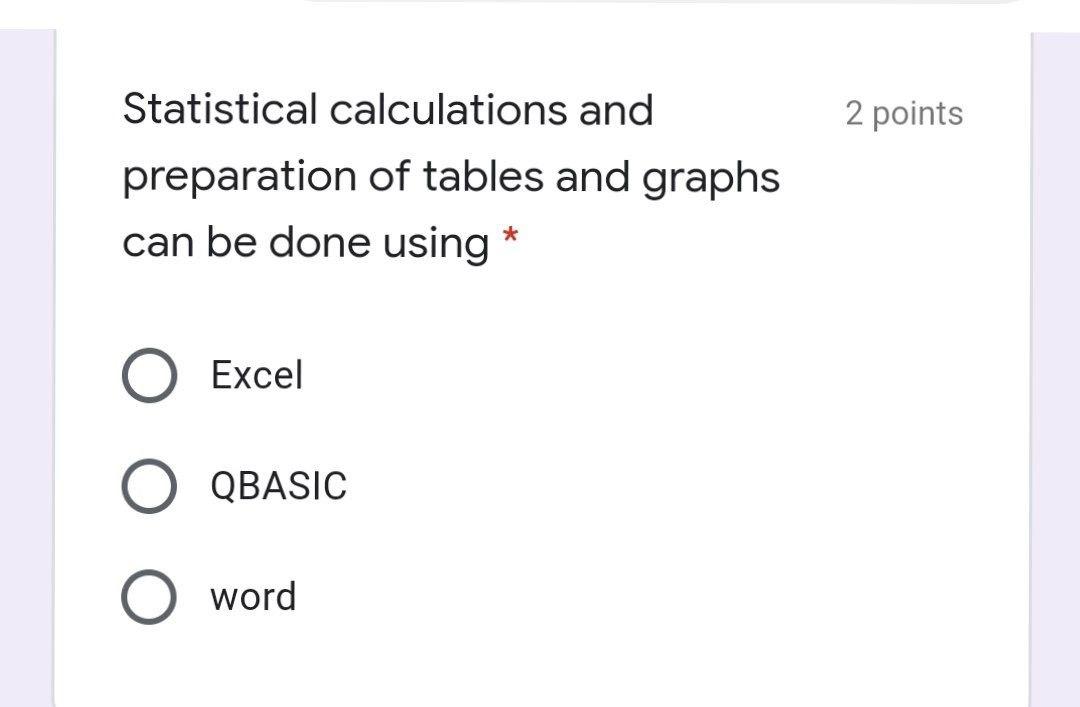Screen dimensions: 1080x707
Task: Click the word 'tables' in the question
Action: 483,176
